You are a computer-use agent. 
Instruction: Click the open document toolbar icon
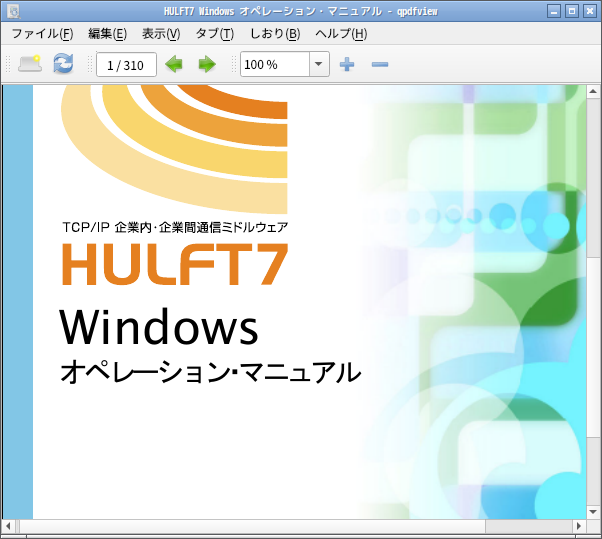30,64
